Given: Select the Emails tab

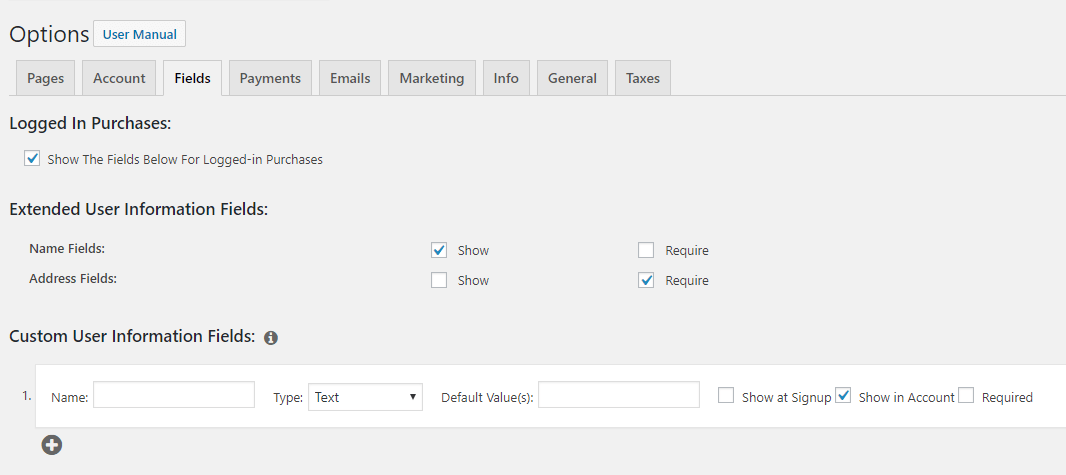Looking at the screenshot, I should click(x=350, y=78).
